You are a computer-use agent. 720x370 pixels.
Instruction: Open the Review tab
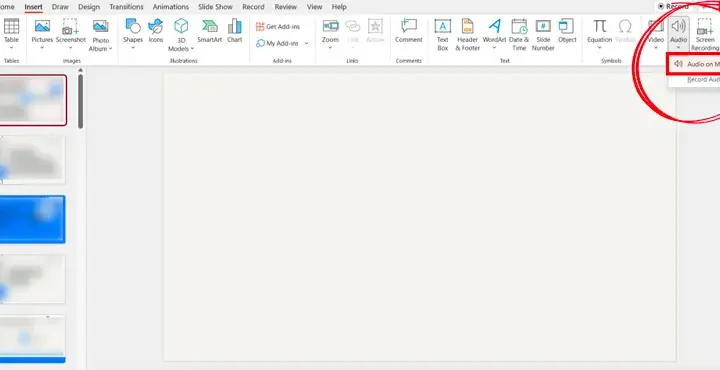tap(286, 7)
